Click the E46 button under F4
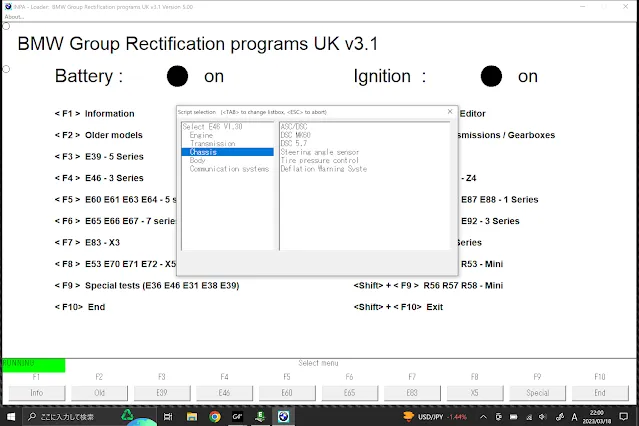Image resolution: width=639 pixels, height=426 pixels. [x=225, y=393]
